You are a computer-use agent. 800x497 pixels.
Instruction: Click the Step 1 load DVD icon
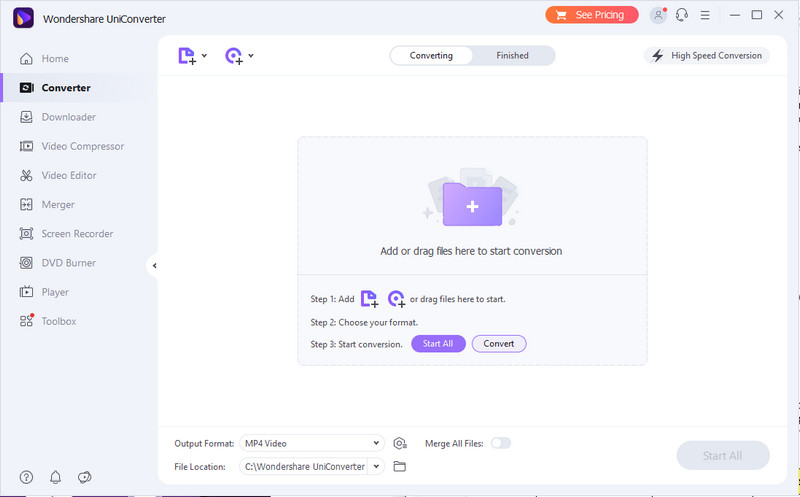396,299
